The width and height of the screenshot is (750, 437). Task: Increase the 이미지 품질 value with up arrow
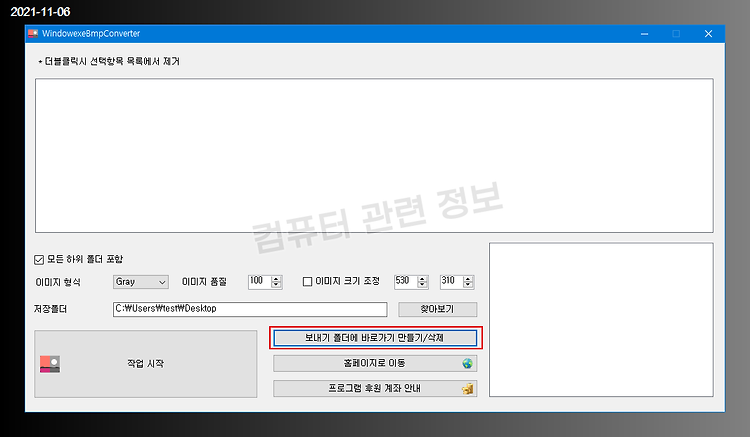pos(276,279)
